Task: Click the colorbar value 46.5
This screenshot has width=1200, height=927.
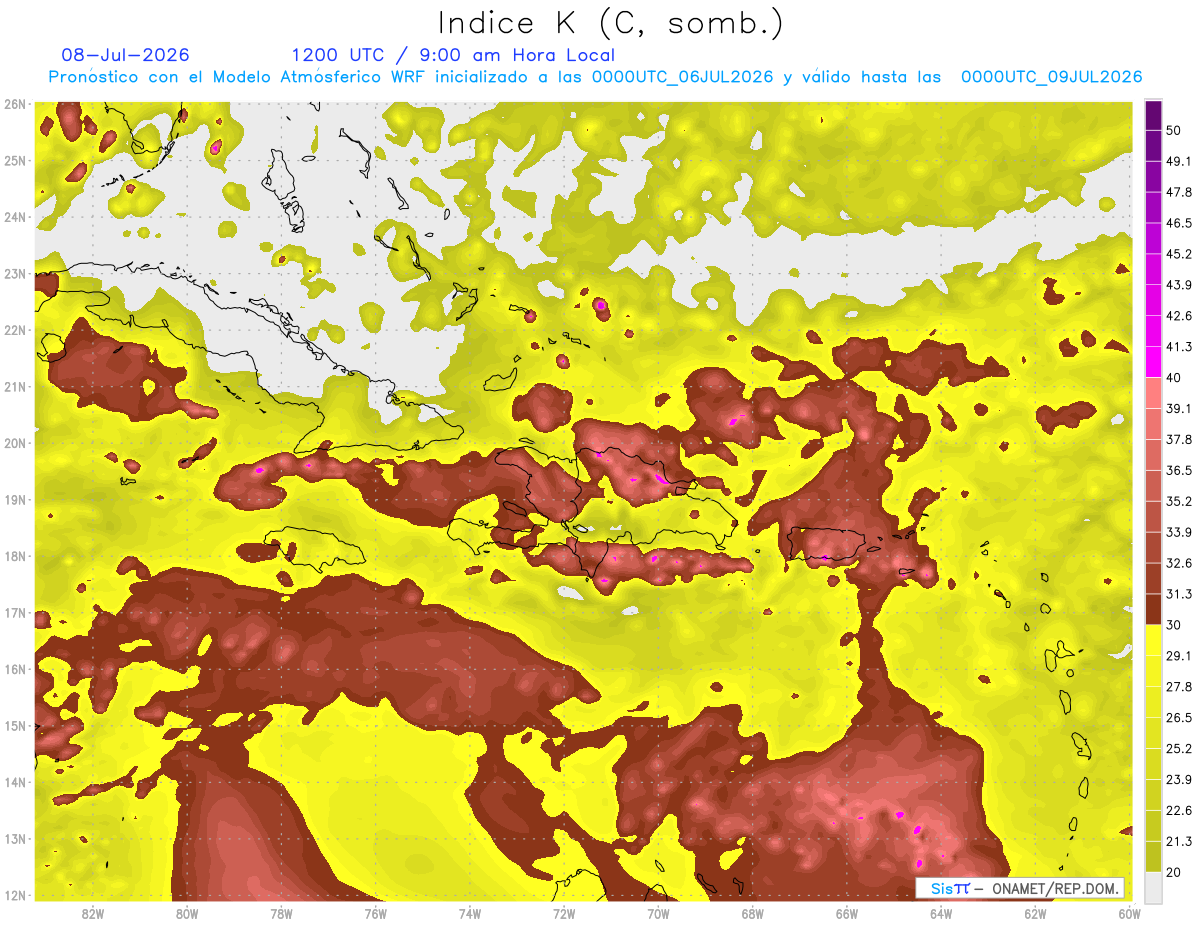Action: point(1179,223)
